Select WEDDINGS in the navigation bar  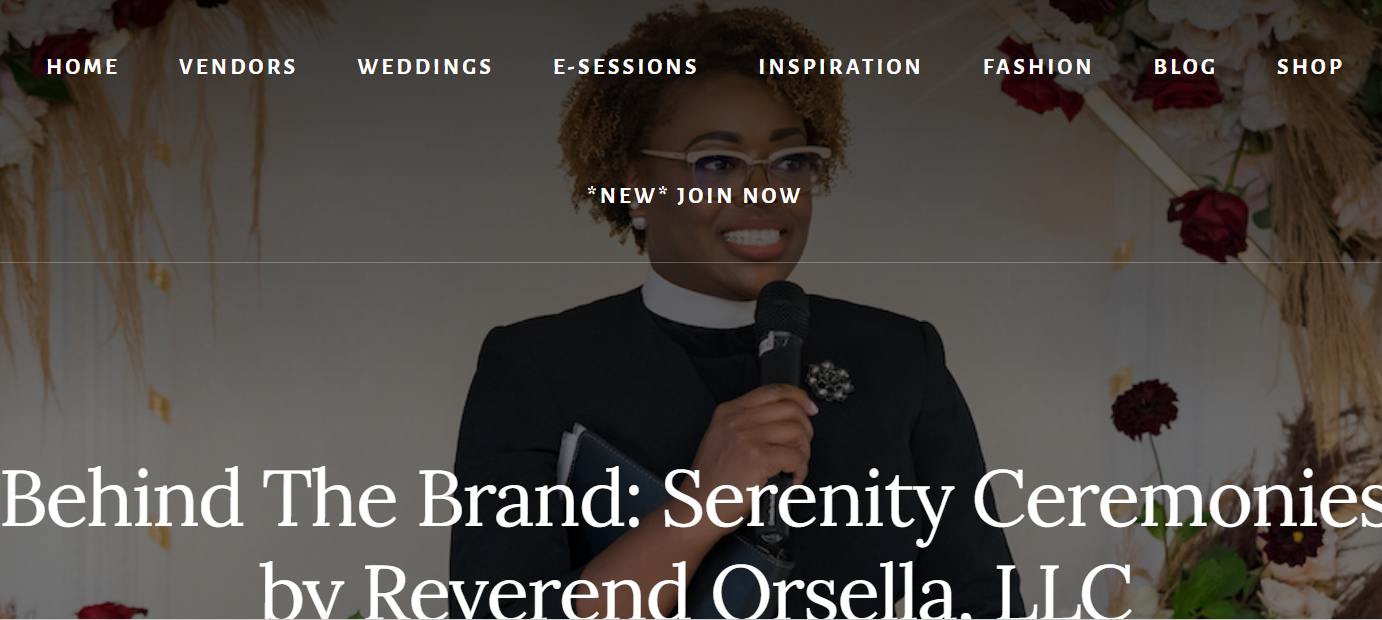(x=425, y=67)
